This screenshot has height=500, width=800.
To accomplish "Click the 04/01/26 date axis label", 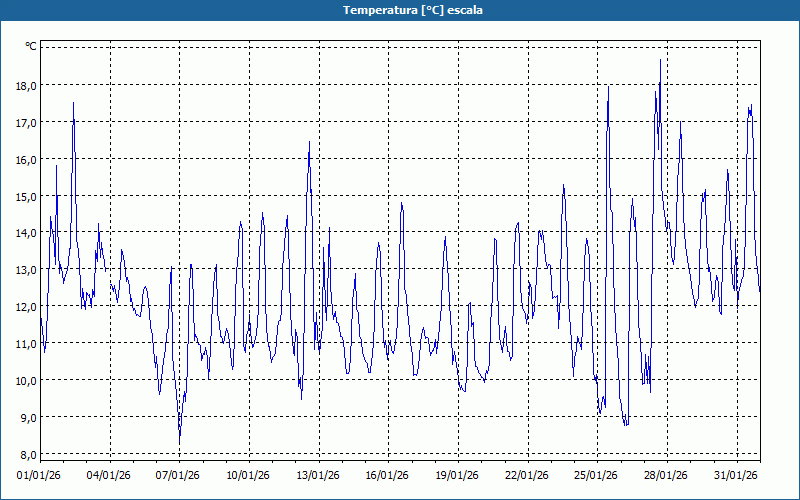I will pos(109,476).
